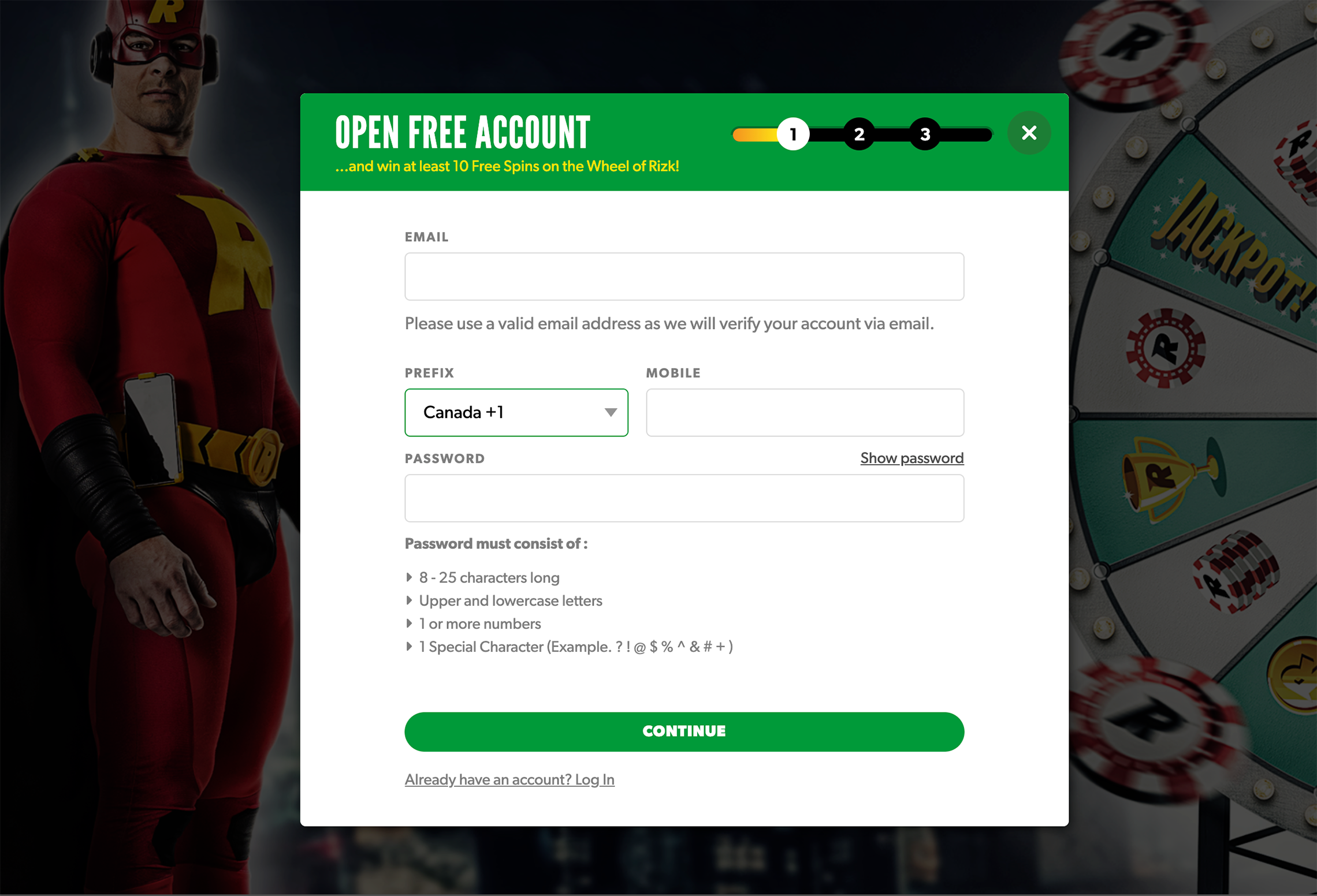Click the 1 or more numbers bullet arrow
Viewport: 1317px width, 896px height.
click(x=409, y=624)
